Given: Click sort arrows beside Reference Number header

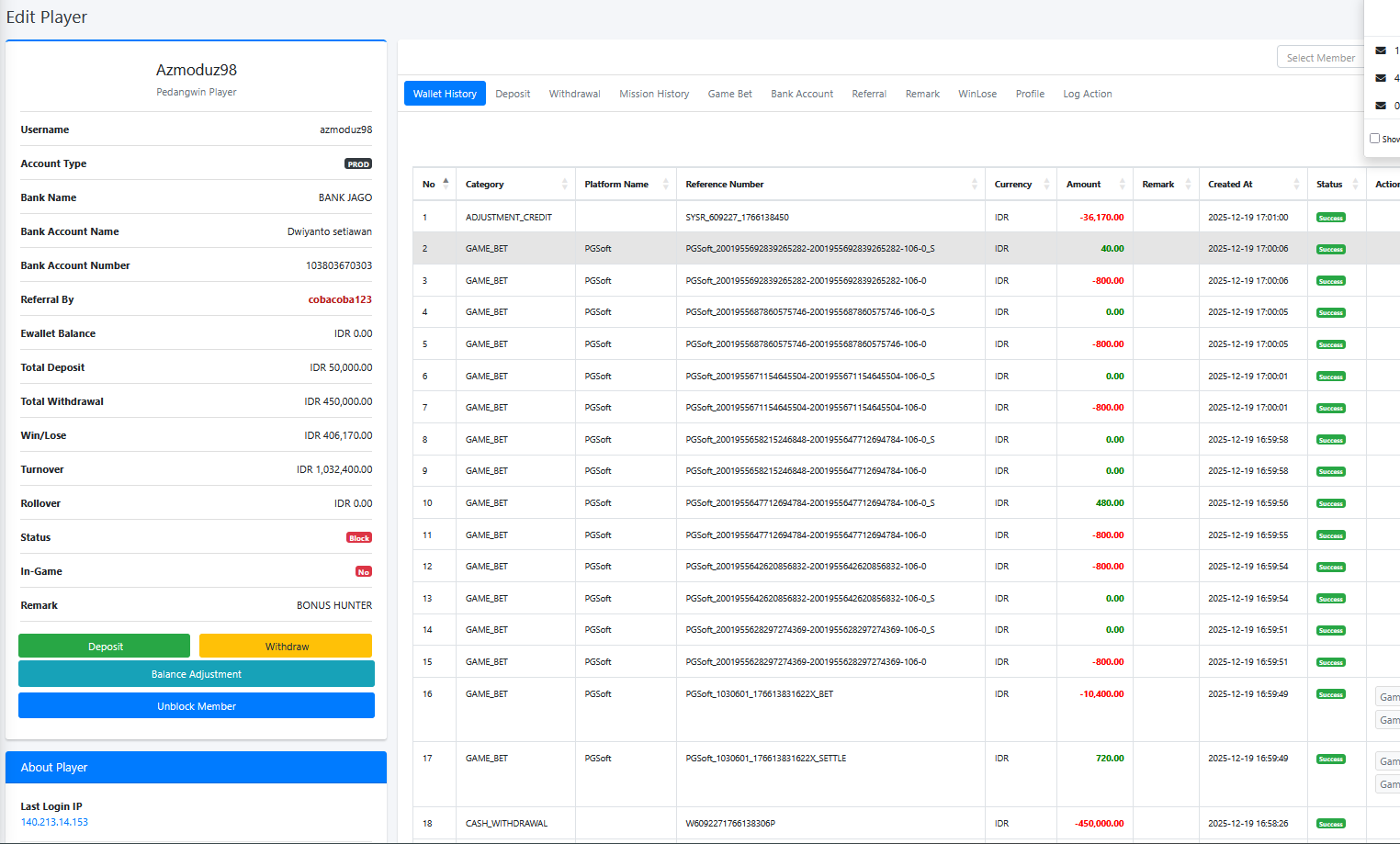Looking at the screenshot, I should (975, 184).
